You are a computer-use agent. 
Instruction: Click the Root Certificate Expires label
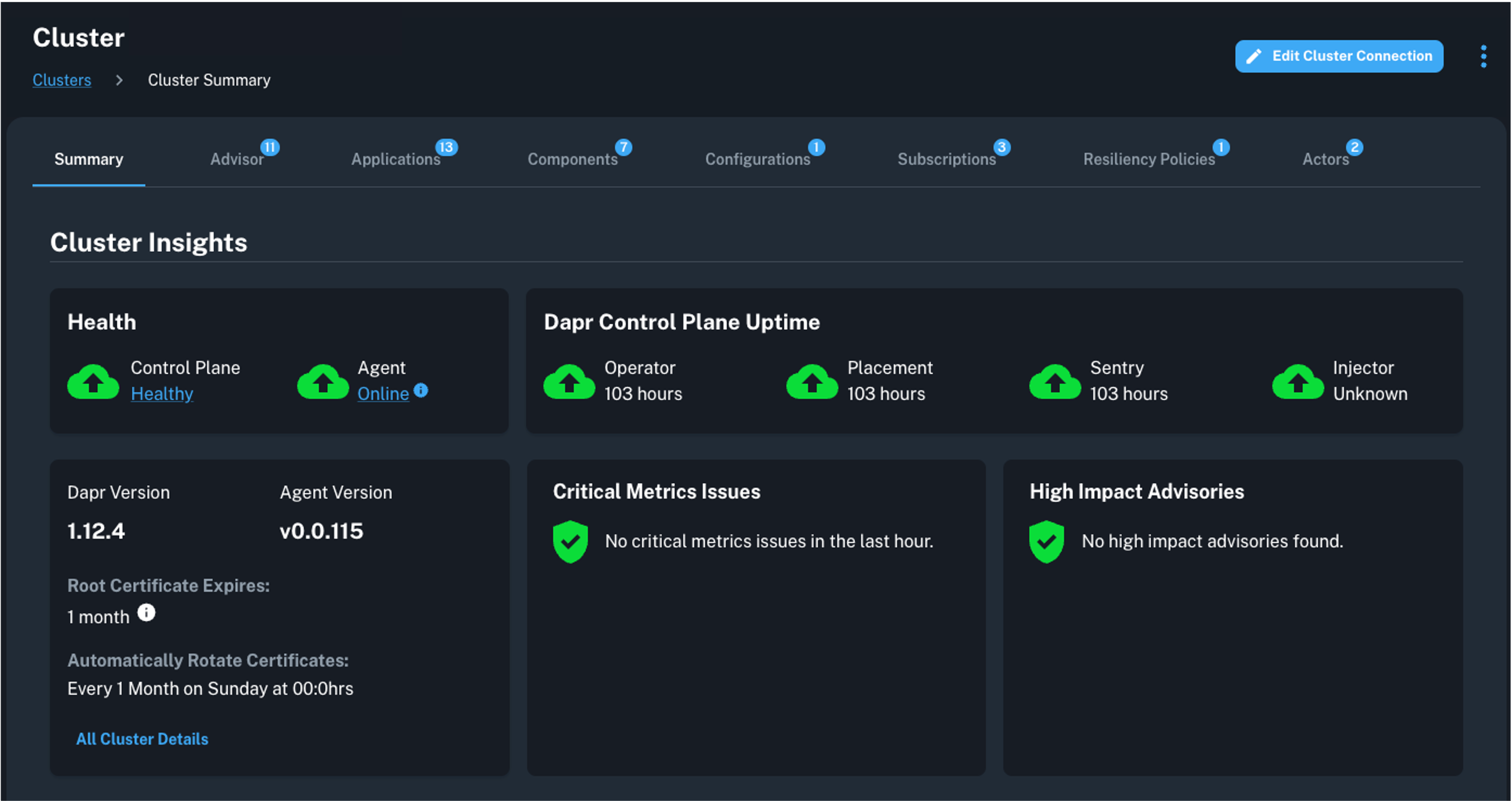click(168, 585)
